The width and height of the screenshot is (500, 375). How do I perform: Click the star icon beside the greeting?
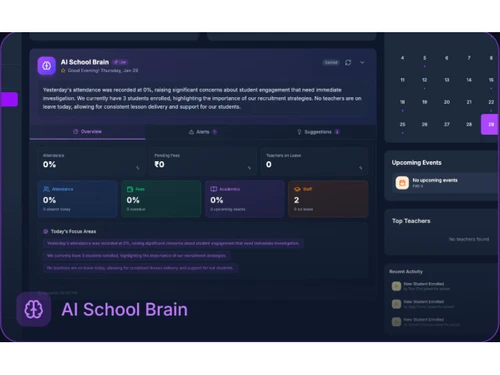[63, 70]
